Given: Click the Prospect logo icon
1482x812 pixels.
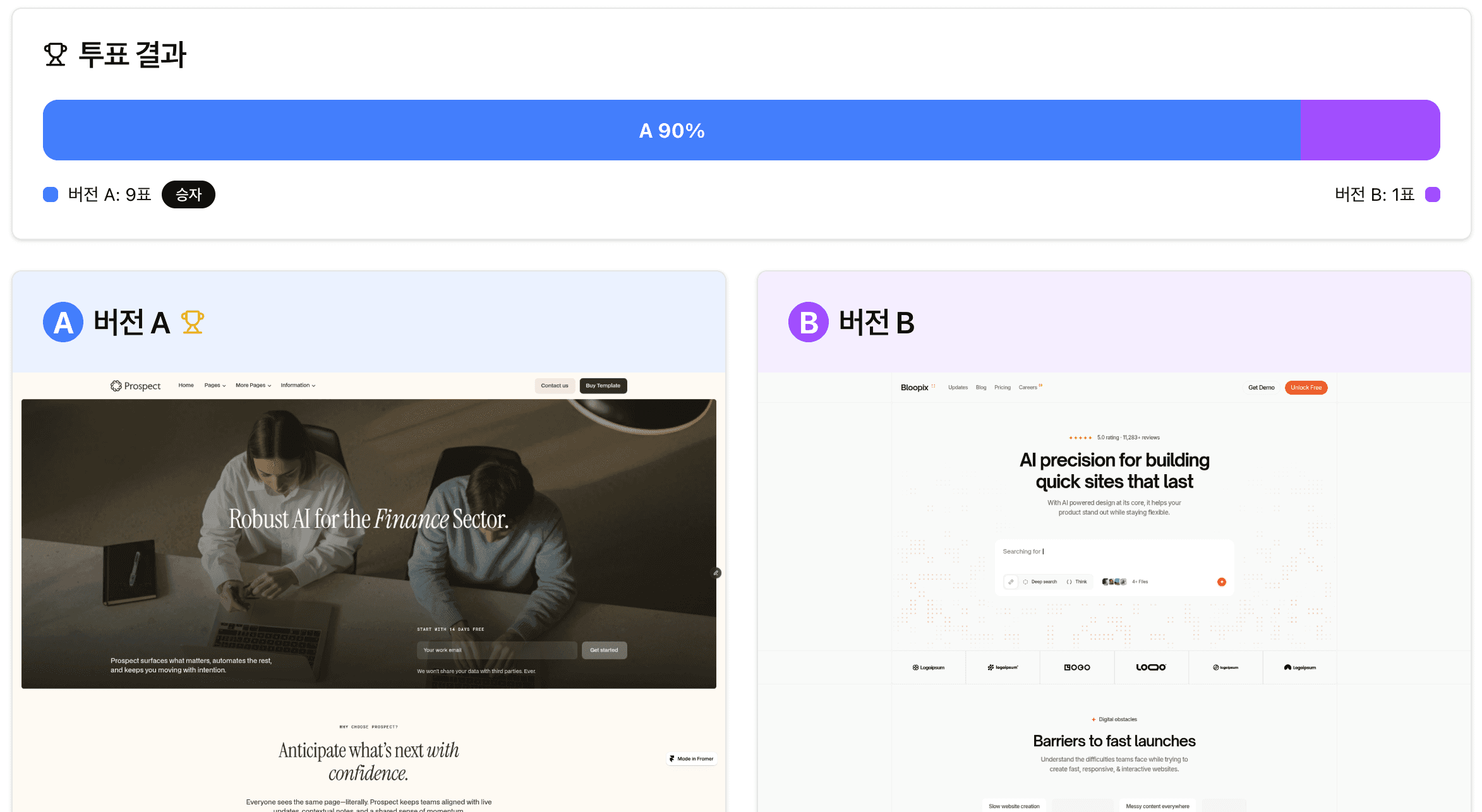Looking at the screenshot, I should (x=116, y=386).
